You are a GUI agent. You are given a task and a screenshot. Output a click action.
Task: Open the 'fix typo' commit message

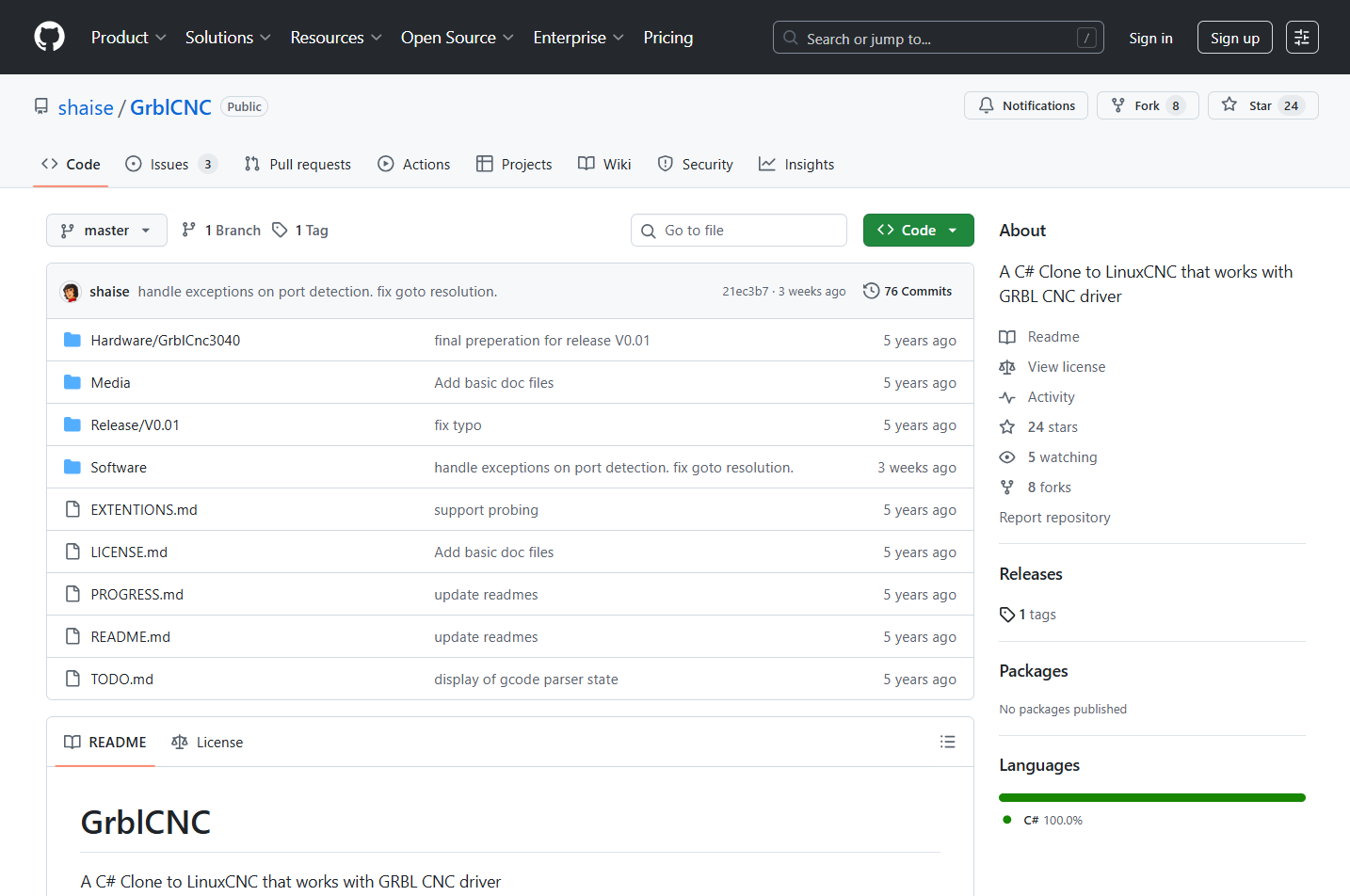click(458, 424)
